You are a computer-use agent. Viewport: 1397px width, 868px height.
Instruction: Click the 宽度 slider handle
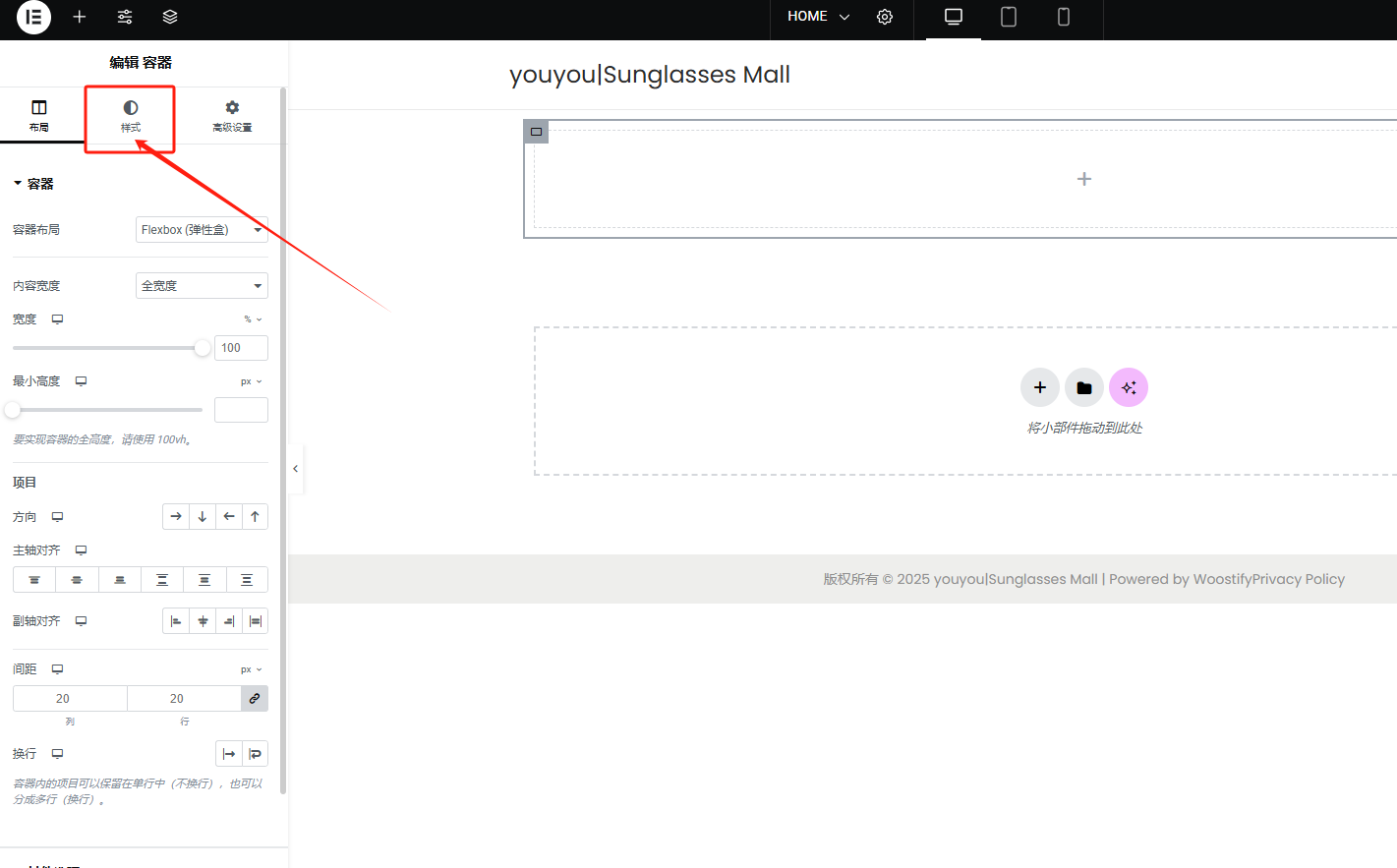203,348
